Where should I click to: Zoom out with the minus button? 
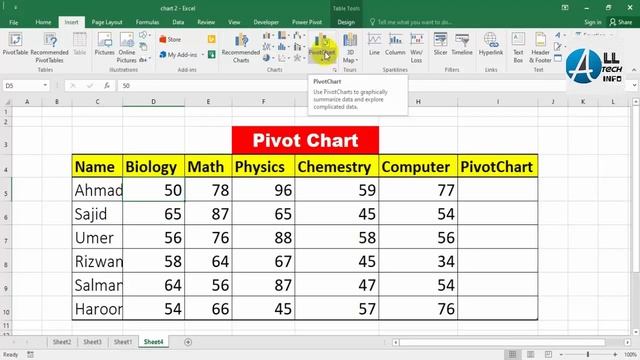tap(561, 354)
